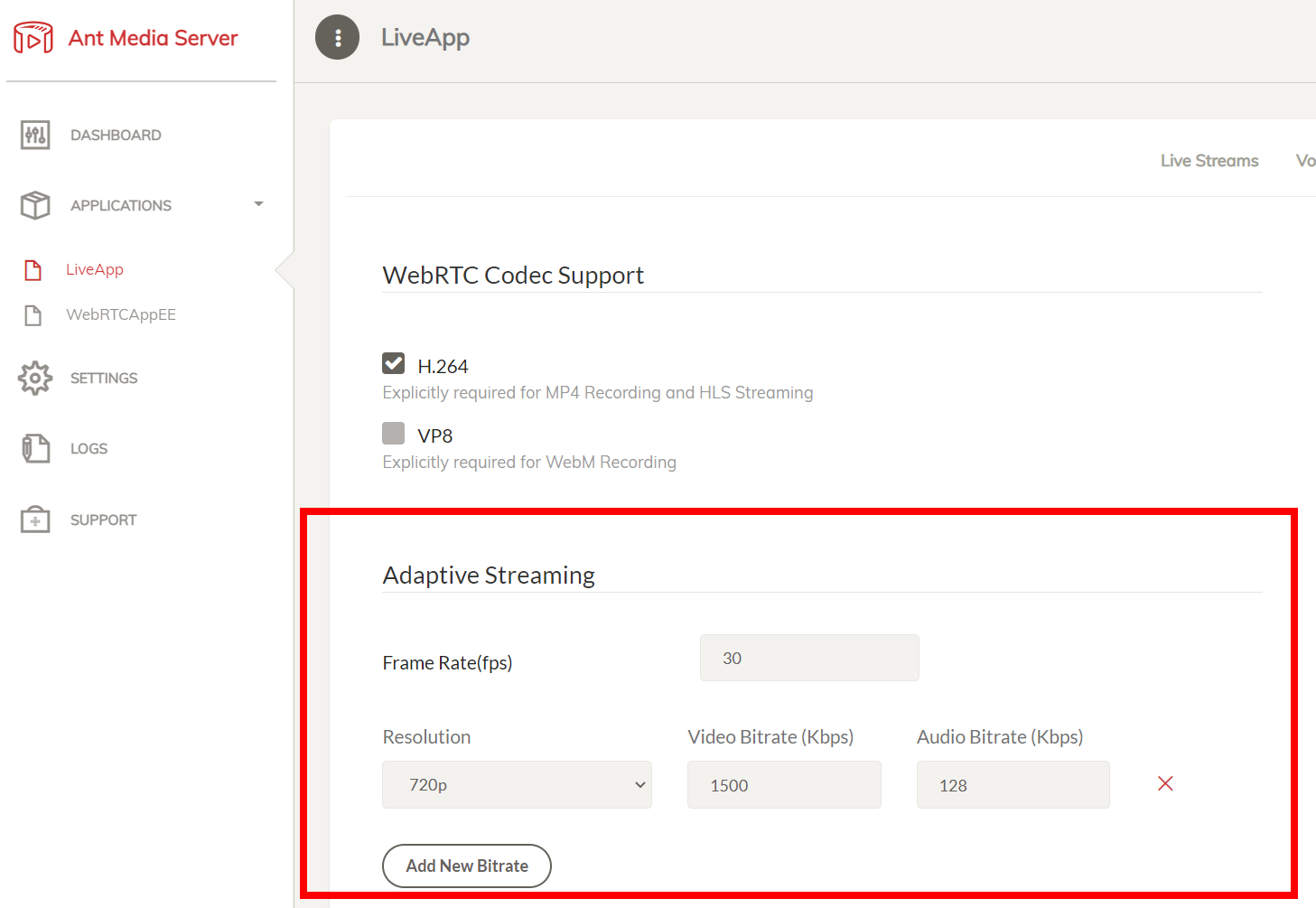Select WebRTCAppEE in the sidebar

(x=120, y=314)
